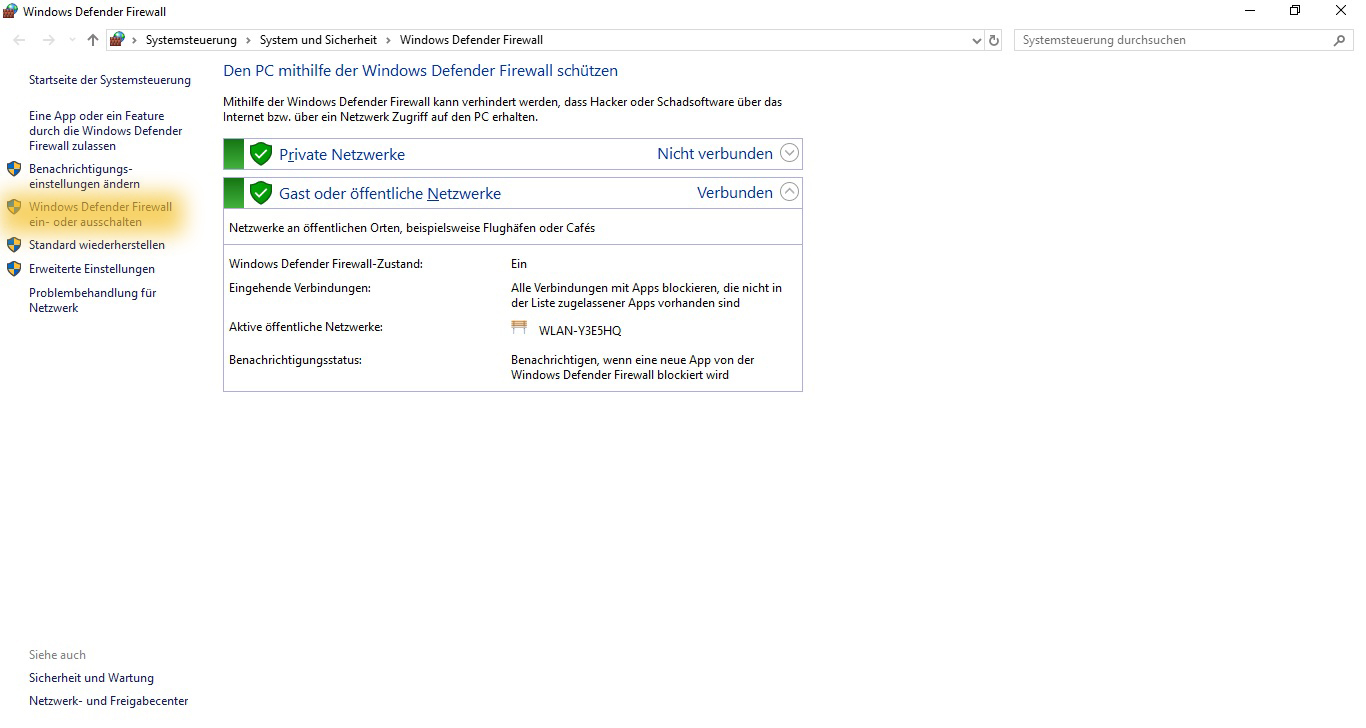Image resolution: width=1366 pixels, height=728 pixels.
Task: Select System und Sicherheit in the breadcrumb
Action: click(x=318, y=40)
